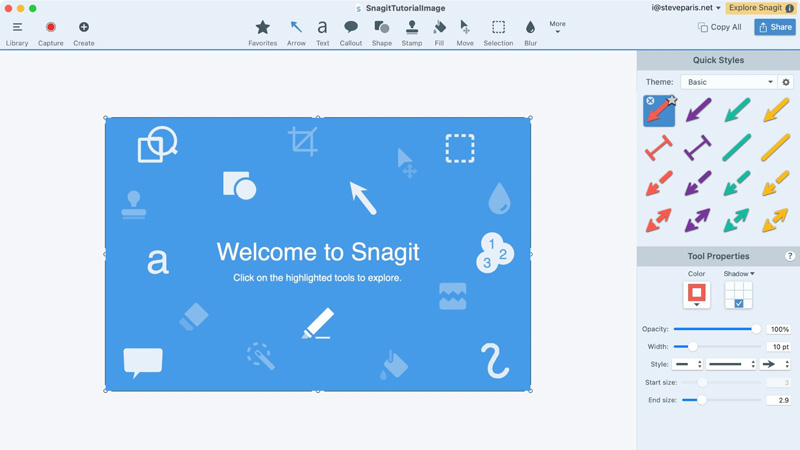Screen dimensions: 800x450
Task: Switch to the Move tool
Action: (x=465, y=34)
